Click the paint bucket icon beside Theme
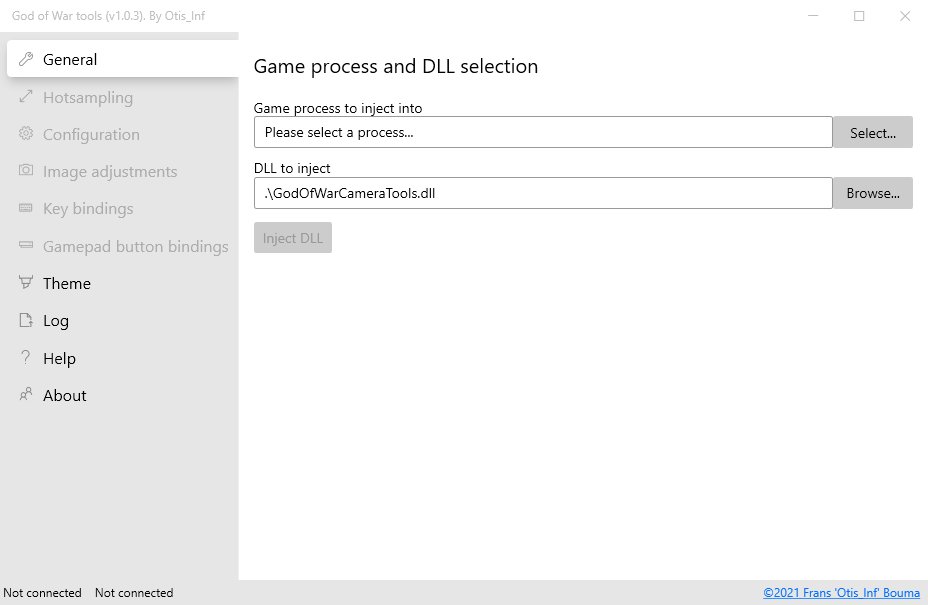 tap(25, 282)
